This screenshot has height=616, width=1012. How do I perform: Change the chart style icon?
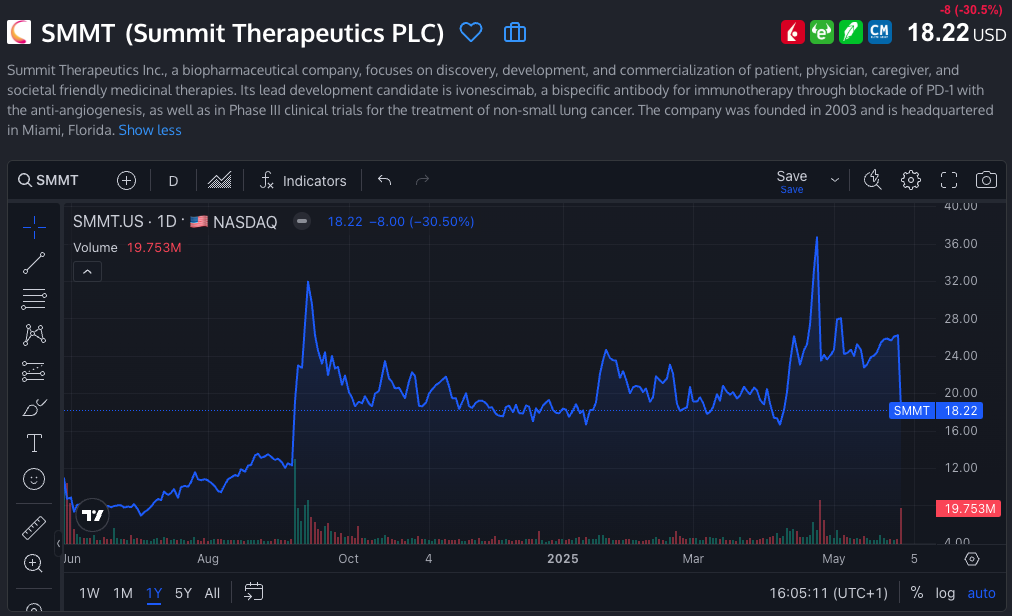tap(219, 180)
